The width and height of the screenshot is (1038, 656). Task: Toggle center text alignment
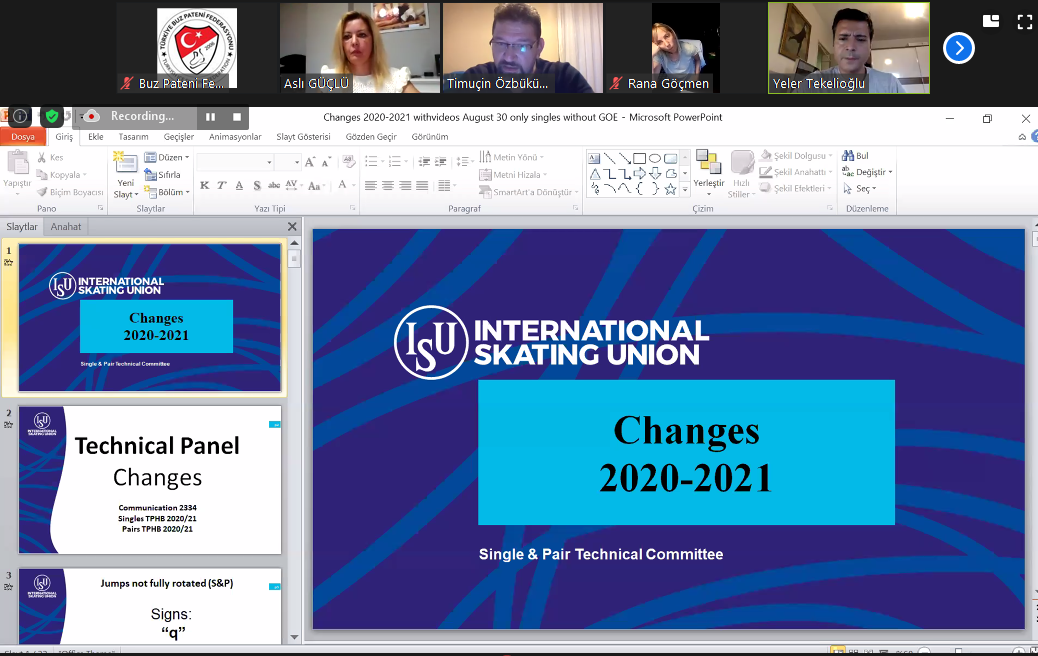pos(388,185)
